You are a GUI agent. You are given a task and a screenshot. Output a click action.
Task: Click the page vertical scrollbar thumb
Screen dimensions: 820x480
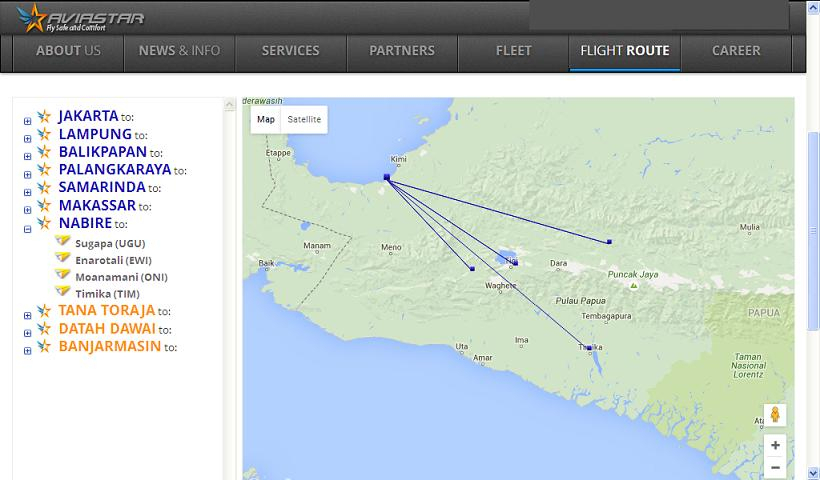pos(813,231)
